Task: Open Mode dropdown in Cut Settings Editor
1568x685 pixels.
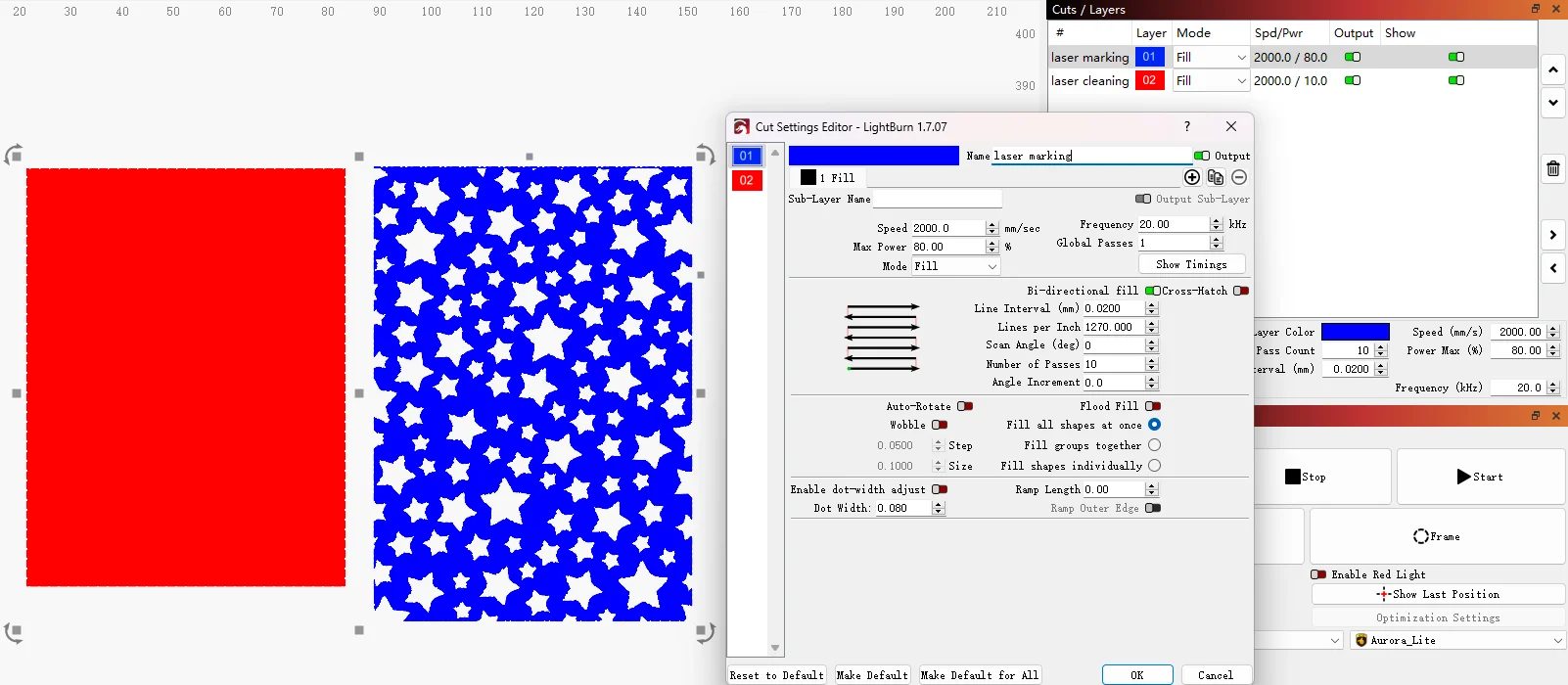Action: pos(956,266)
